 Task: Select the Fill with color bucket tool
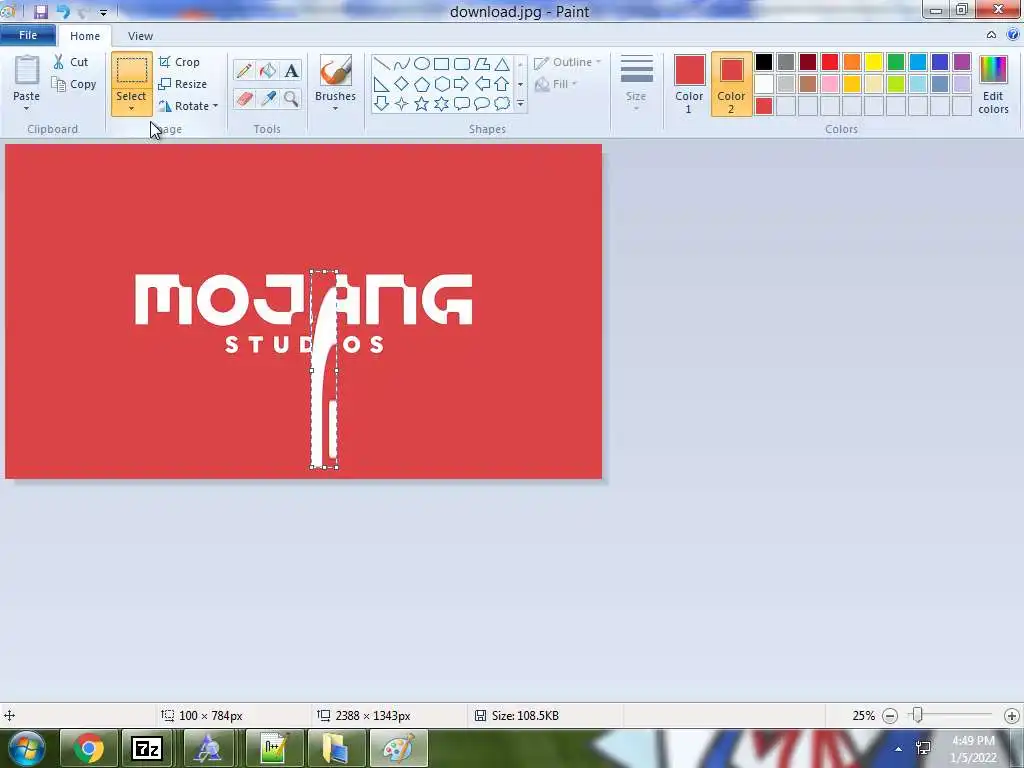point(268,71)
